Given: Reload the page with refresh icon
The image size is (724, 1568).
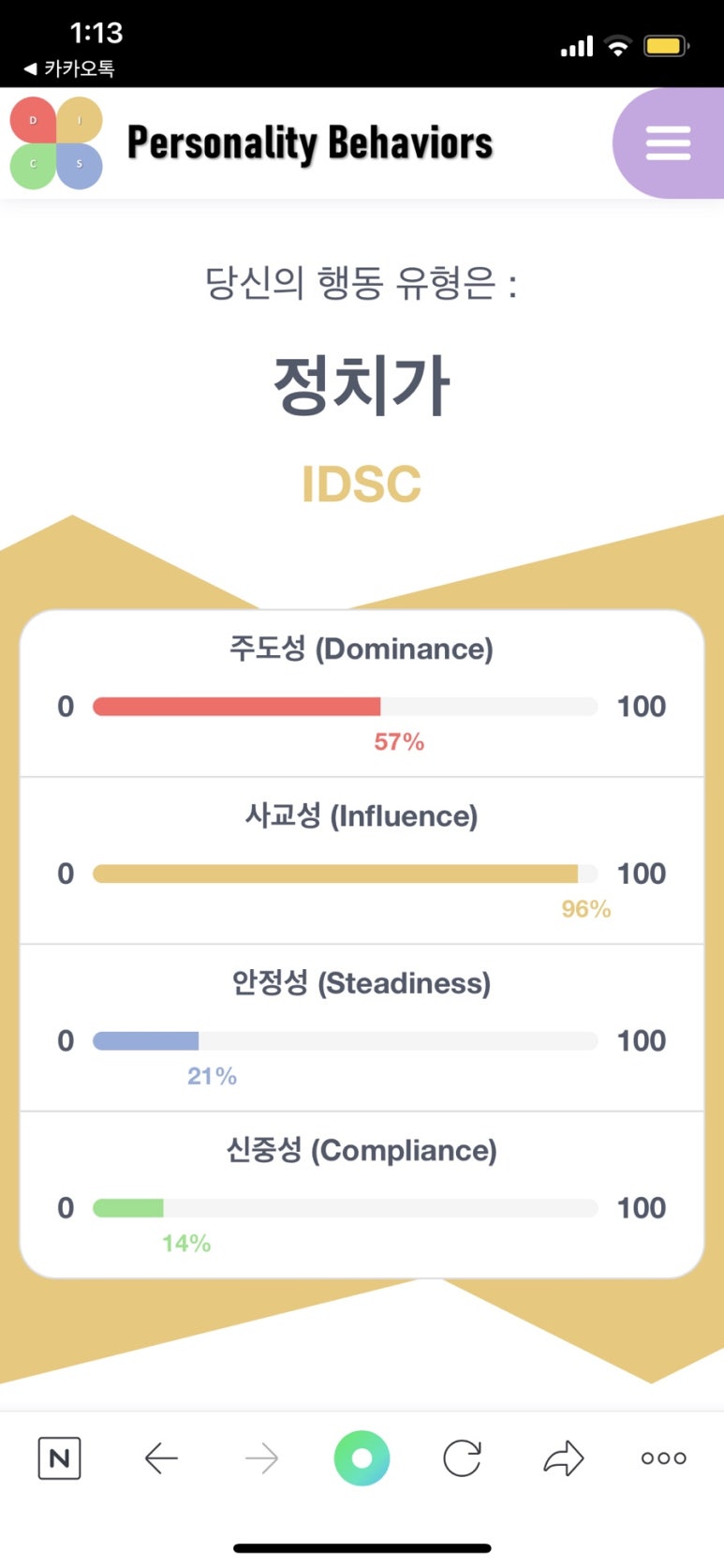Looking at the screenshot, I should 462,1458.
